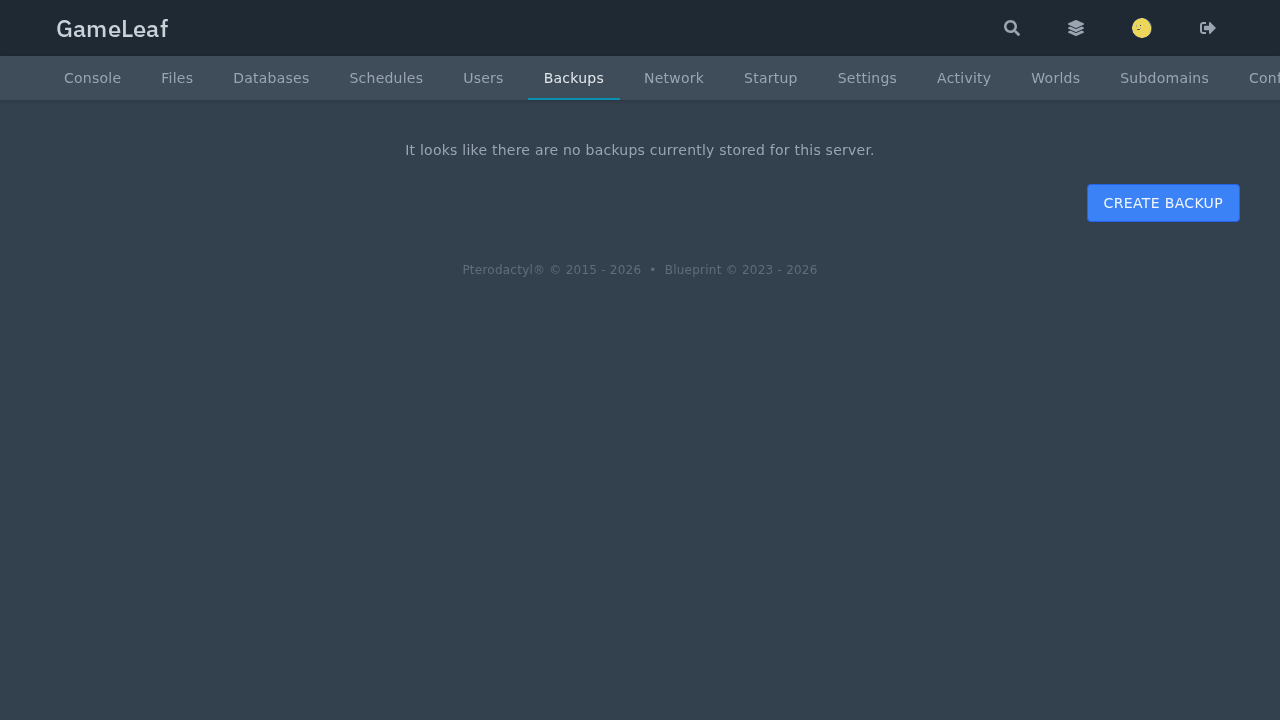Create a new backup
Screen dimensions: 1280x720
pos(1163,203)
